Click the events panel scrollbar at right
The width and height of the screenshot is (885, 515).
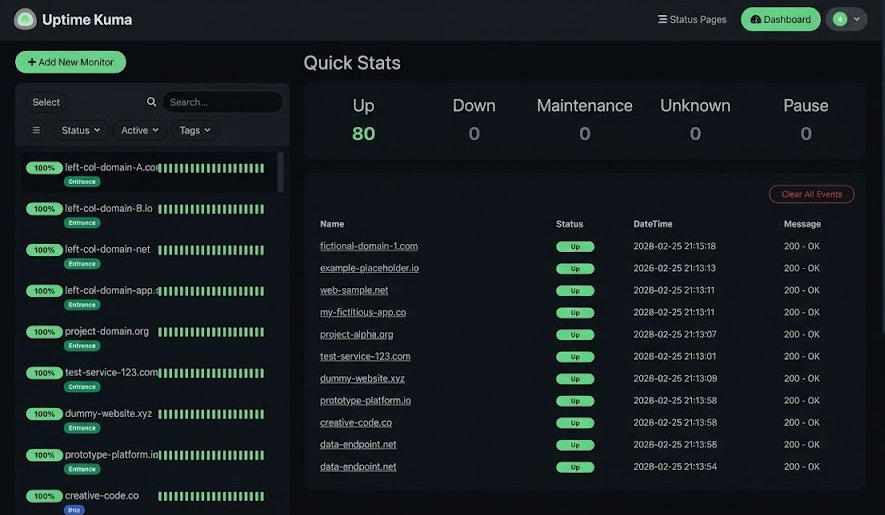883,186
